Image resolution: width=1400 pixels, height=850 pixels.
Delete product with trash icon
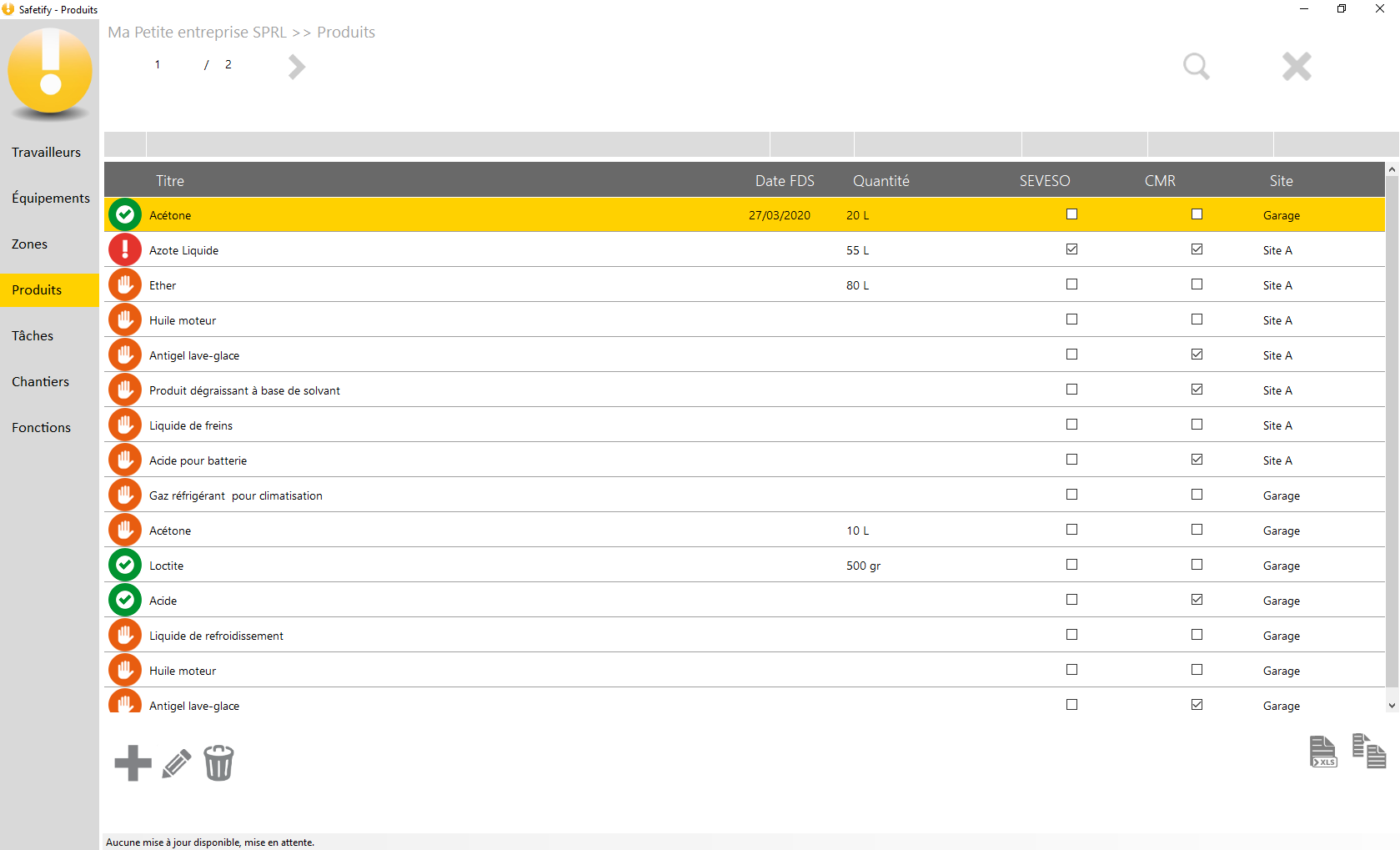point(218,763)
